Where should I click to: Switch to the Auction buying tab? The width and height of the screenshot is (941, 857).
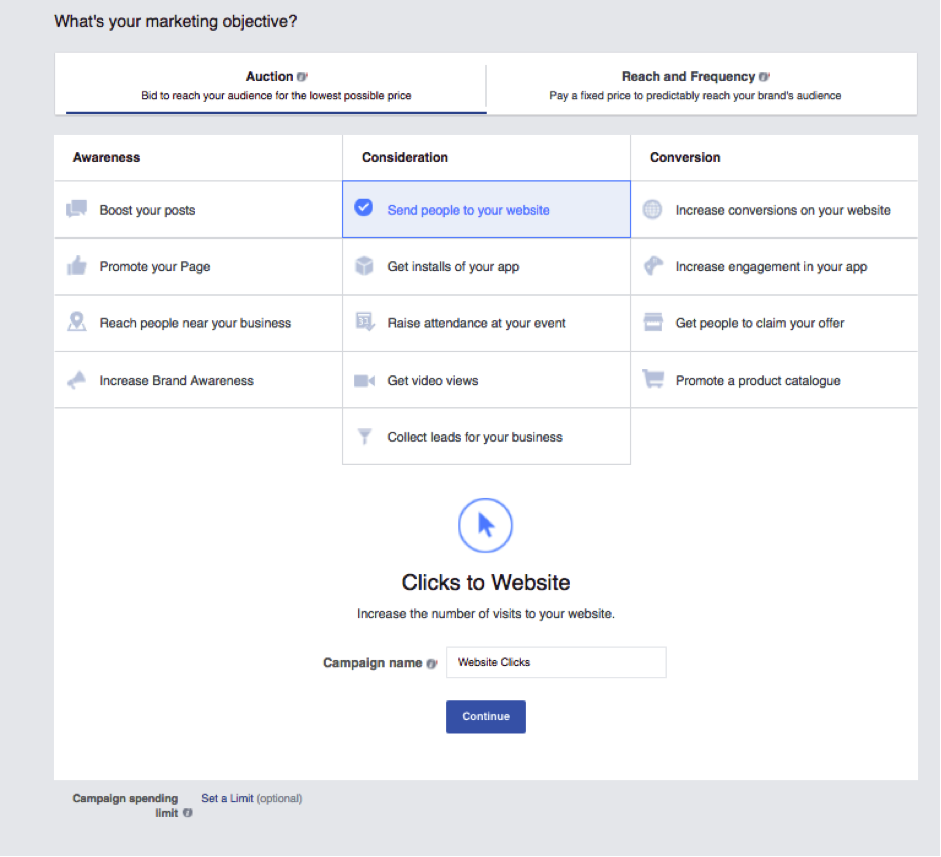[x=276, y=86]
